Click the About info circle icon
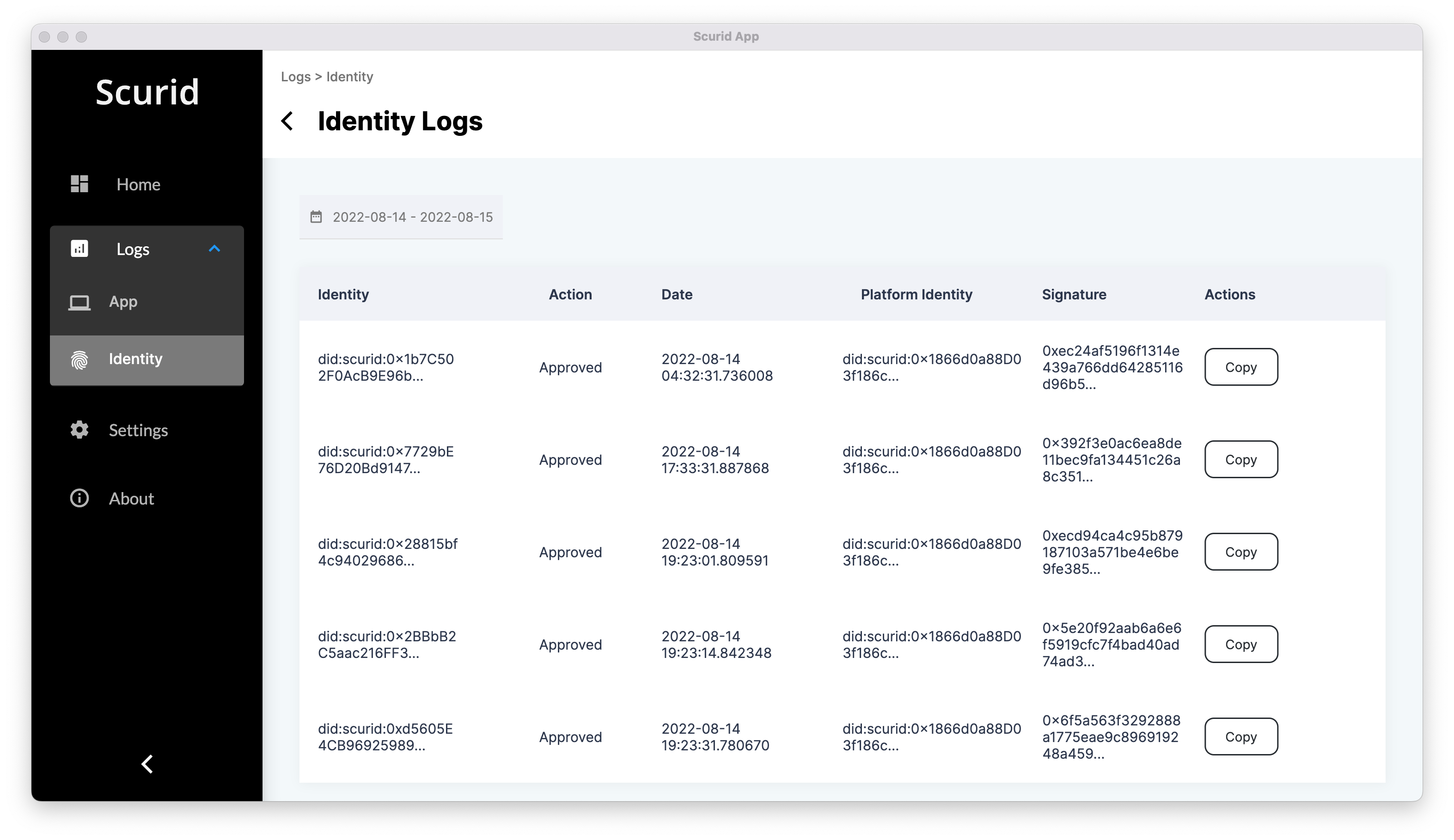This screenshot has height=840, width=1454. [x=79, y=499]
